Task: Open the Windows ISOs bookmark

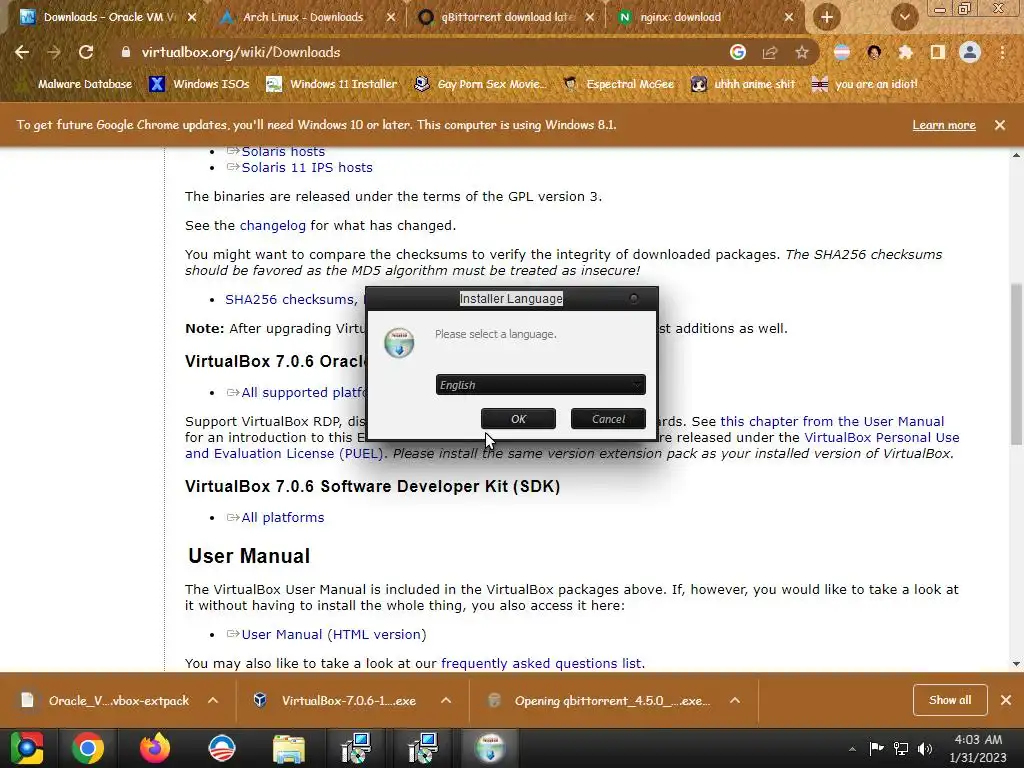Action: tap(199, 84)
